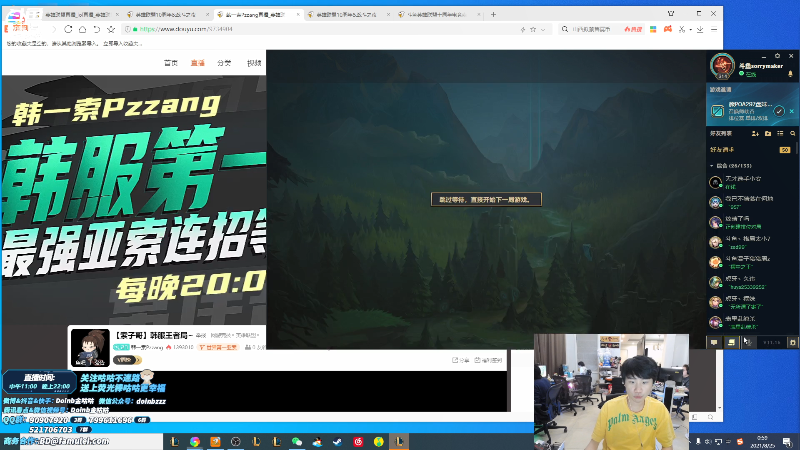Screen dimensions: 800x450
Task: Click the last visible friend row
Action: click(x=750, y=322)
